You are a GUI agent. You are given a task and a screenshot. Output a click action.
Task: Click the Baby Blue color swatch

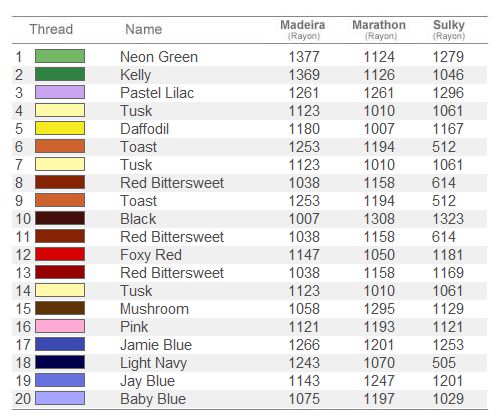[60, 398]
